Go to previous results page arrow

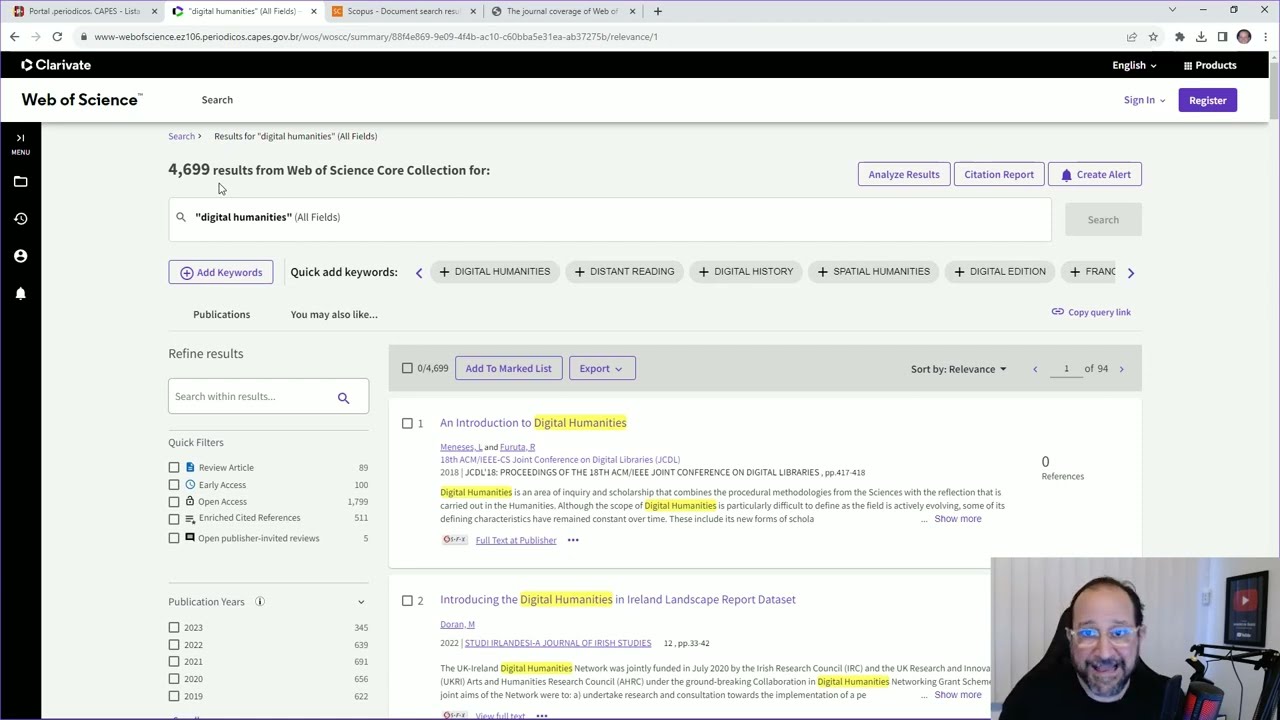pyautogui.click(x=1035, y=369)
